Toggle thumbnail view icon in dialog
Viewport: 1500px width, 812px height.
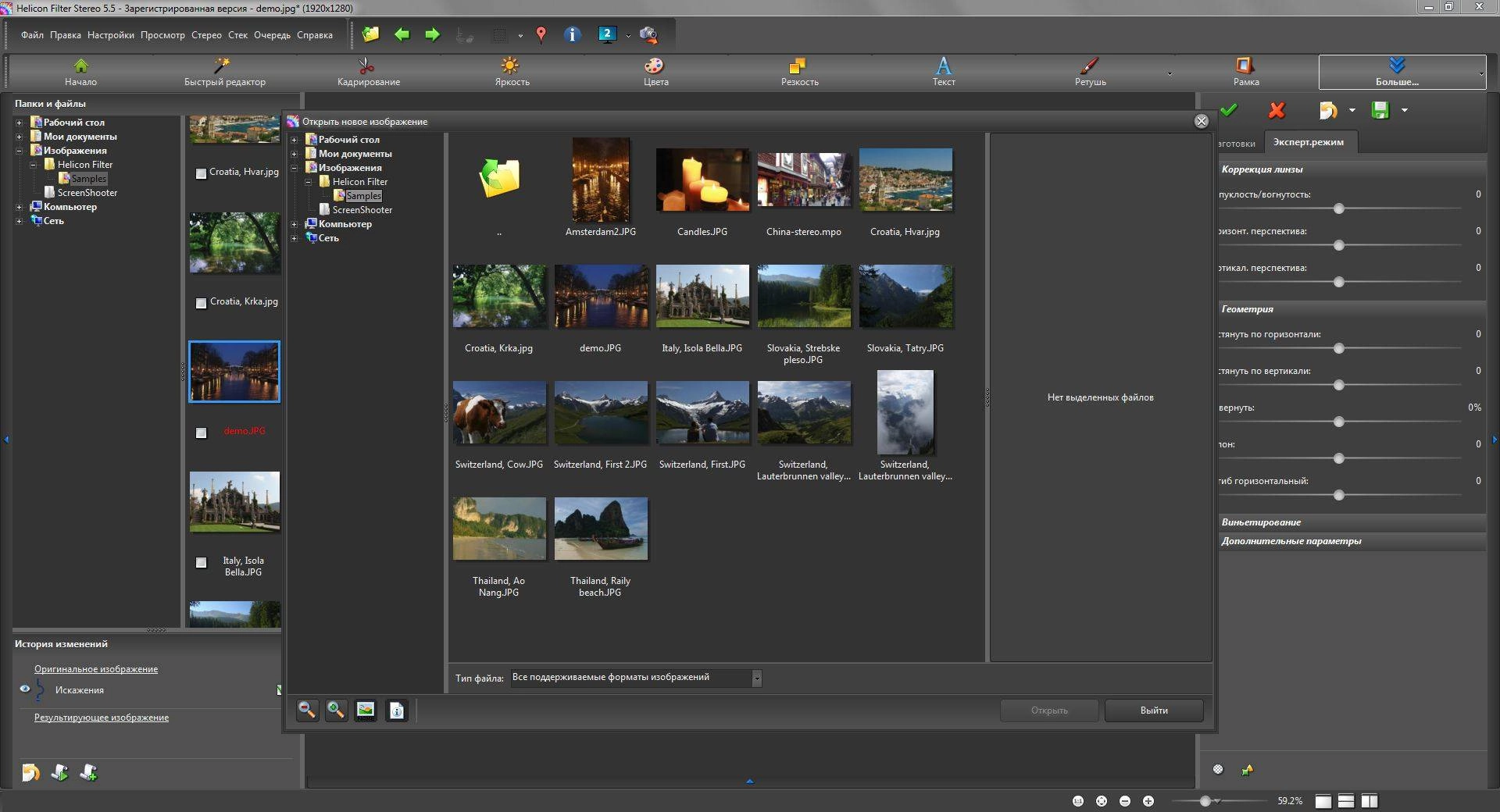click(365, 710)
